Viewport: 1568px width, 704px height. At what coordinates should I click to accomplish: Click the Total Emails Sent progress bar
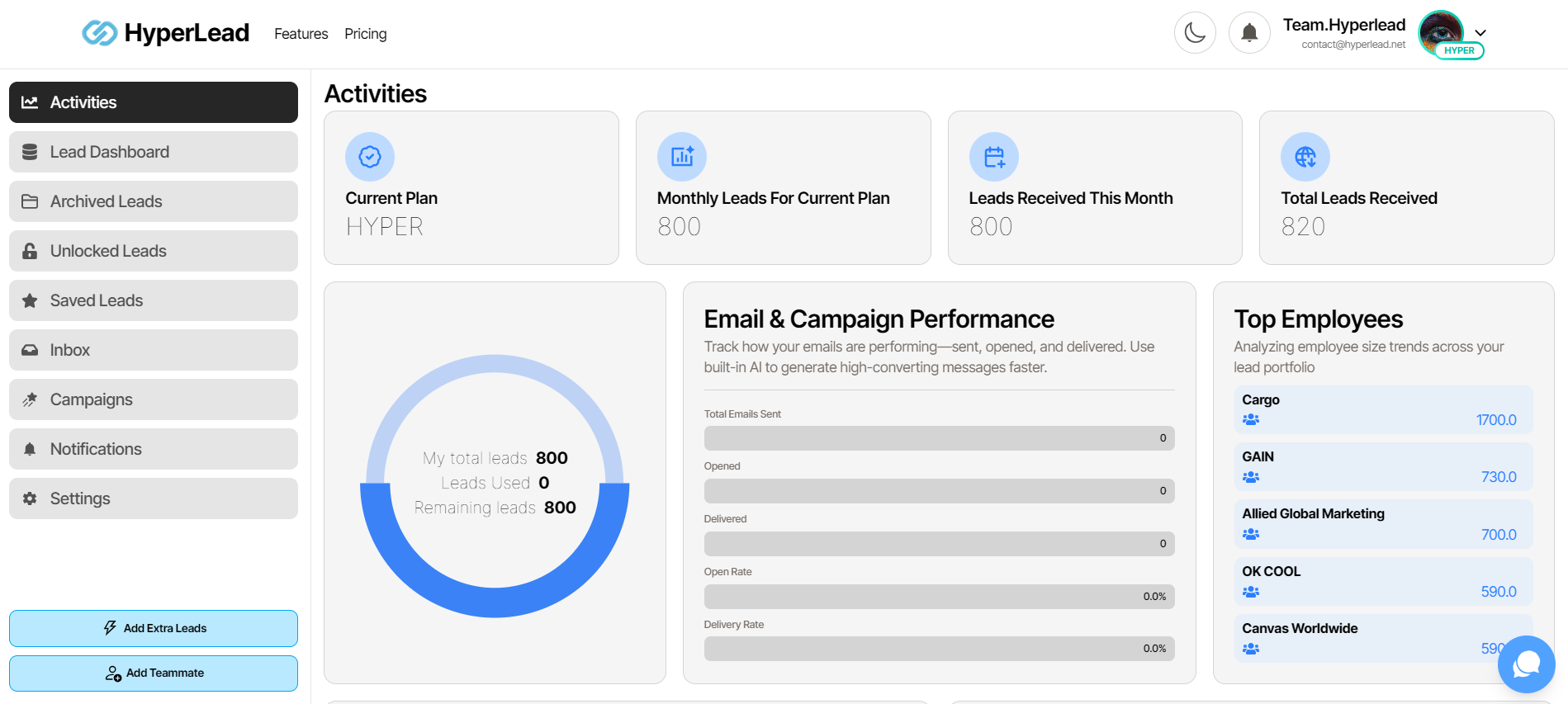click(939, 438)
